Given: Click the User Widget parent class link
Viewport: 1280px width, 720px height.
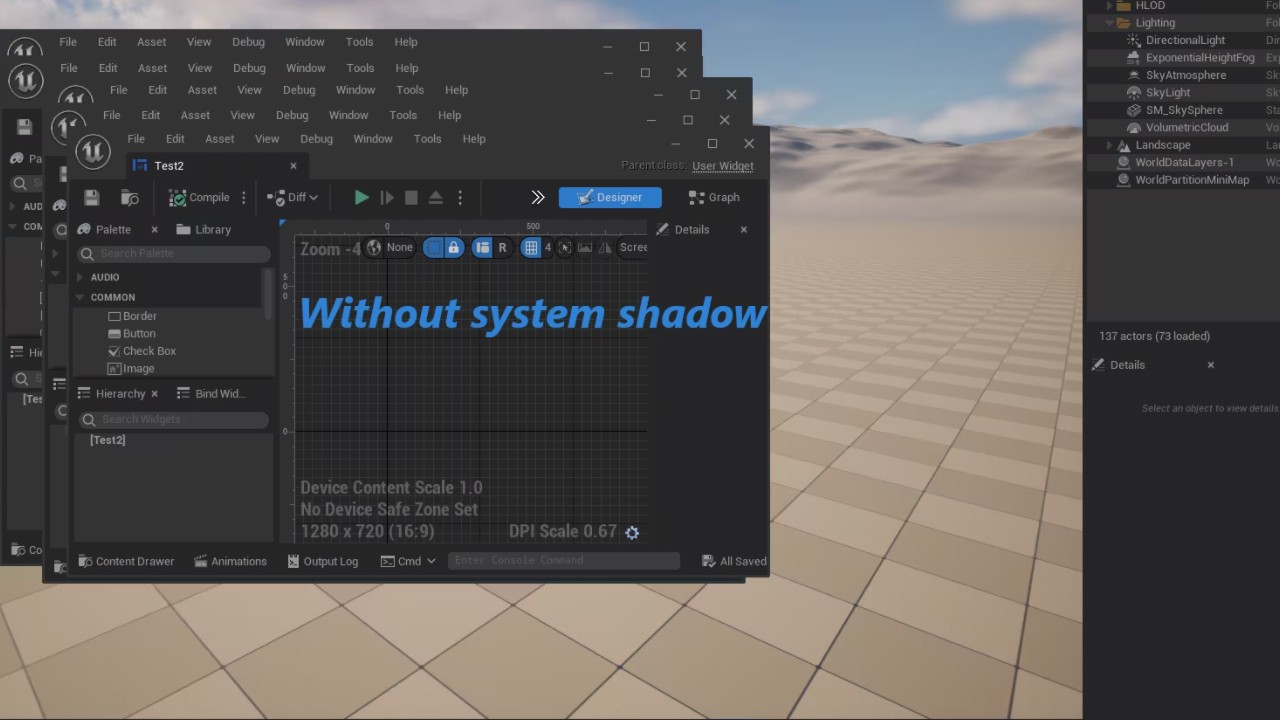Looking at the screenshot, I should pos(722,166).
